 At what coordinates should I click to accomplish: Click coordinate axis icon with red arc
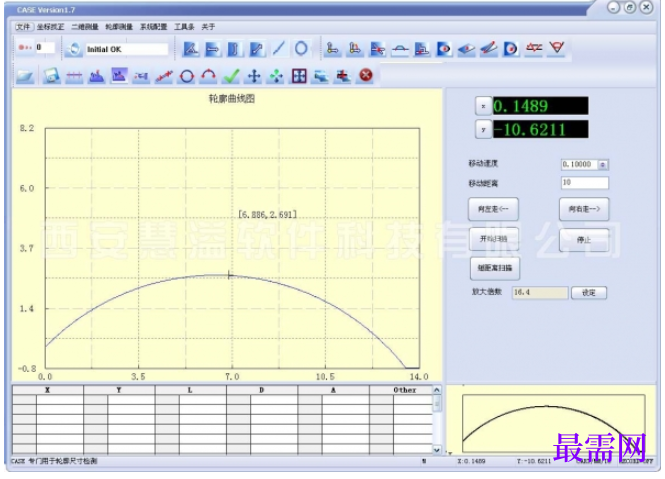tap(355, 49)
